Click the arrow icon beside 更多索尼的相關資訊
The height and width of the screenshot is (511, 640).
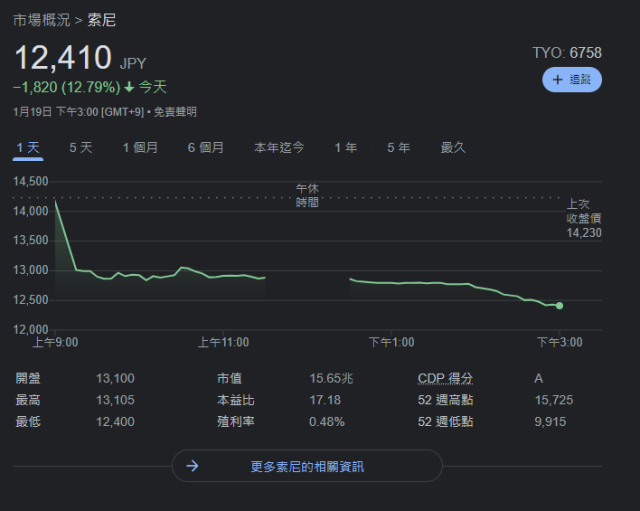[193, 466]
